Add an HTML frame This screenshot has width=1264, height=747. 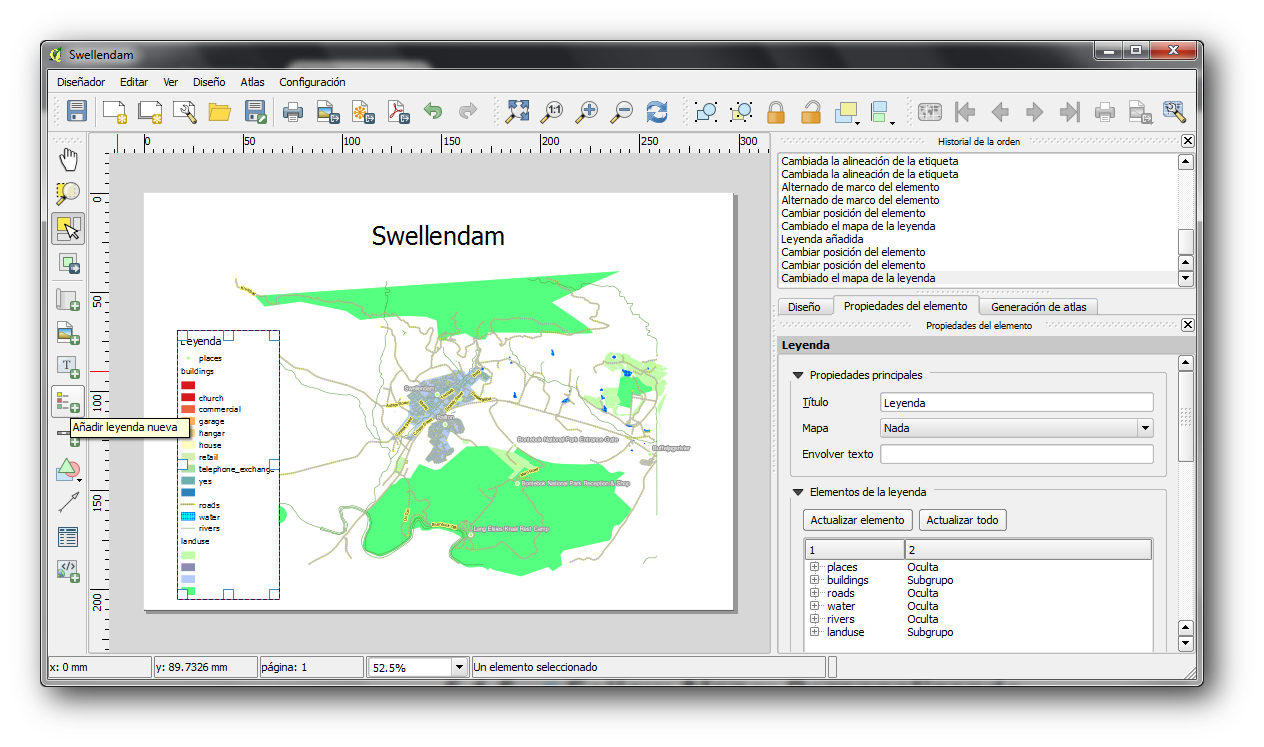pos(68,571)
